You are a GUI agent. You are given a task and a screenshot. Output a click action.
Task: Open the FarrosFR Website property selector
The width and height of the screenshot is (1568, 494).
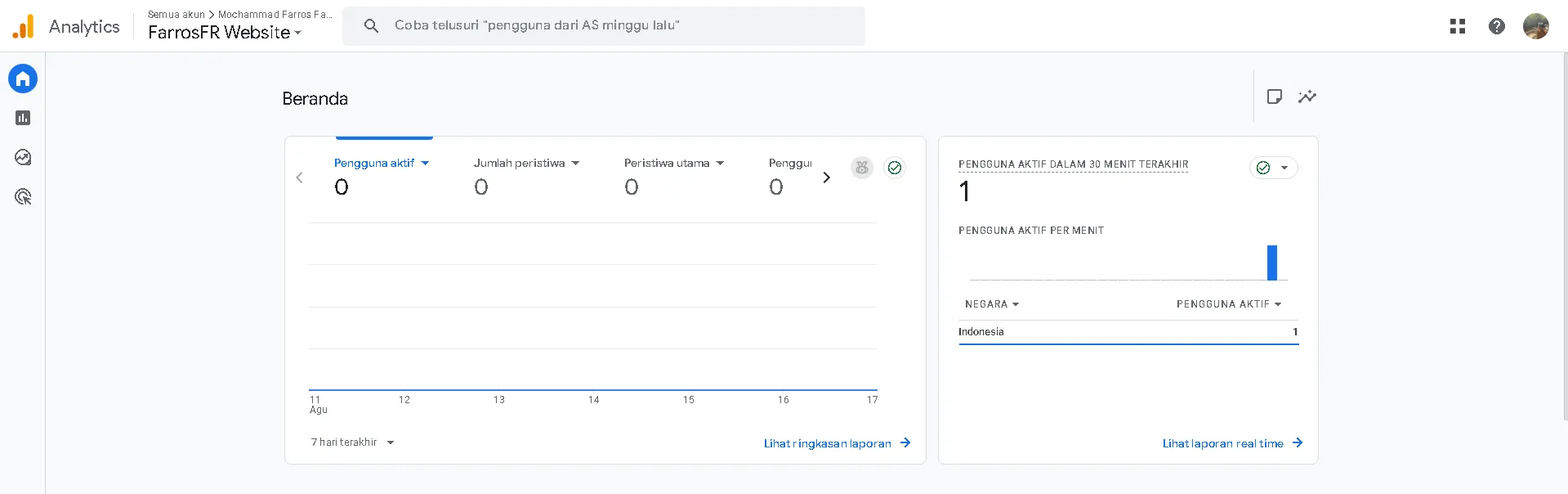[x=225, y=33]
